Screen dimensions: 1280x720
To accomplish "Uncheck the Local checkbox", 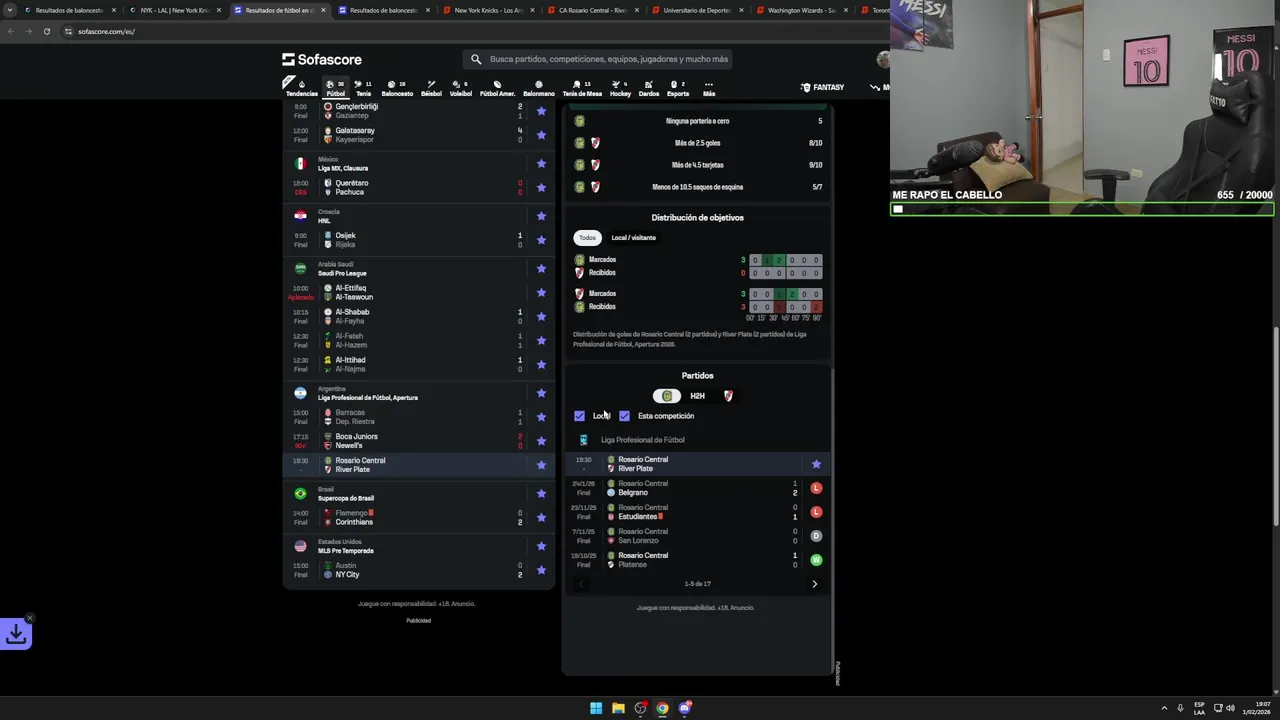I will tap(579, 416).
